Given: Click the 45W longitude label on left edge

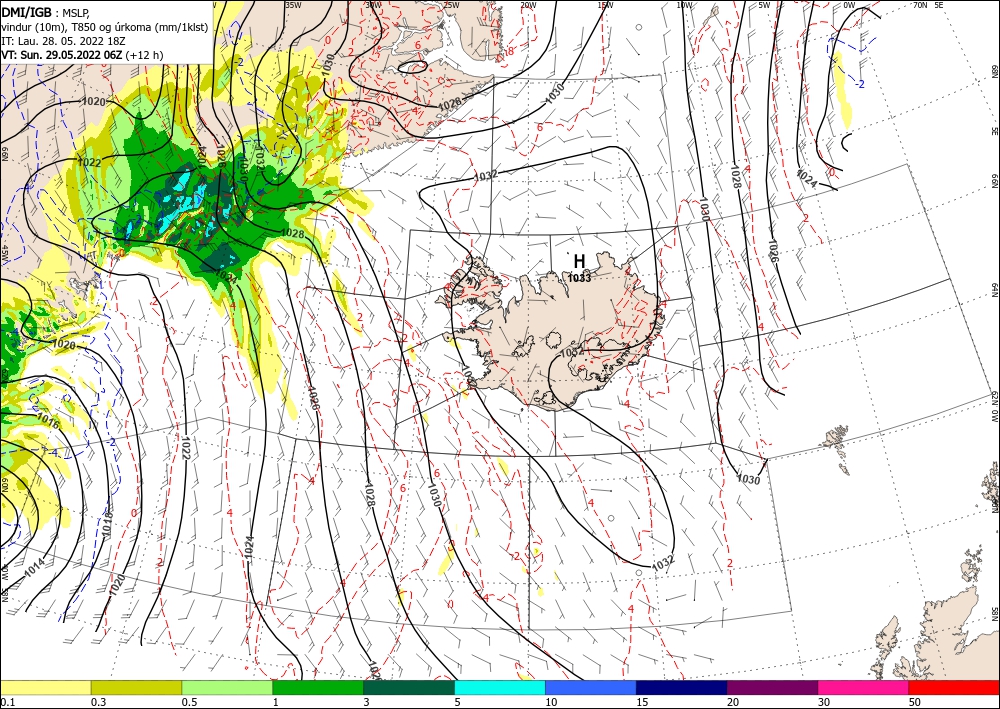Looking at the screenshot, I should (5, 254).
